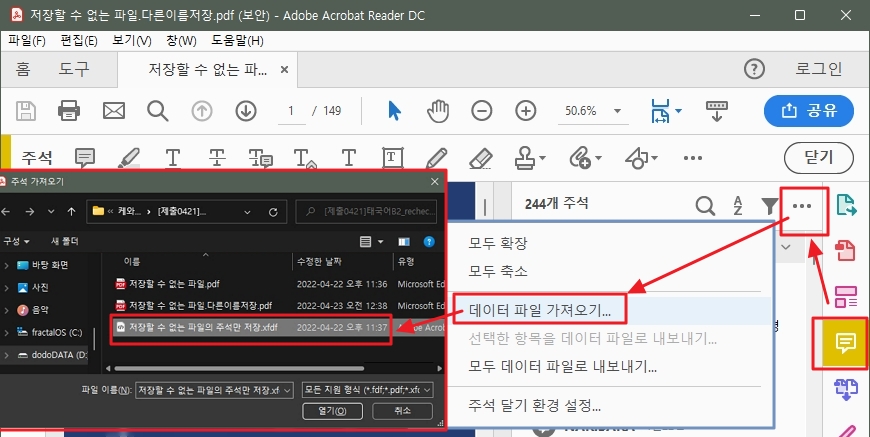The height and width of the screenshot is (437, 870).
Task: Open the 도움말(H) menu
Action: pos(237,40)
